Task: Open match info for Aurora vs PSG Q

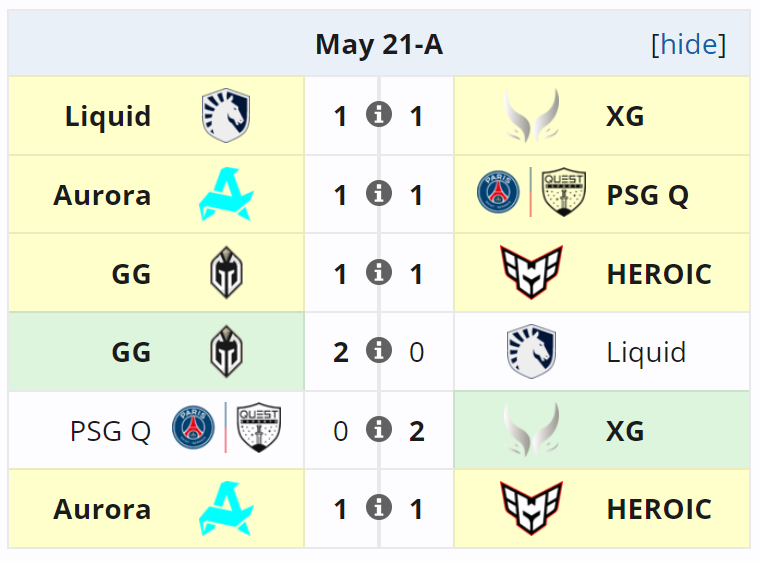Action: pyautogui.click(x=378, y=193)
